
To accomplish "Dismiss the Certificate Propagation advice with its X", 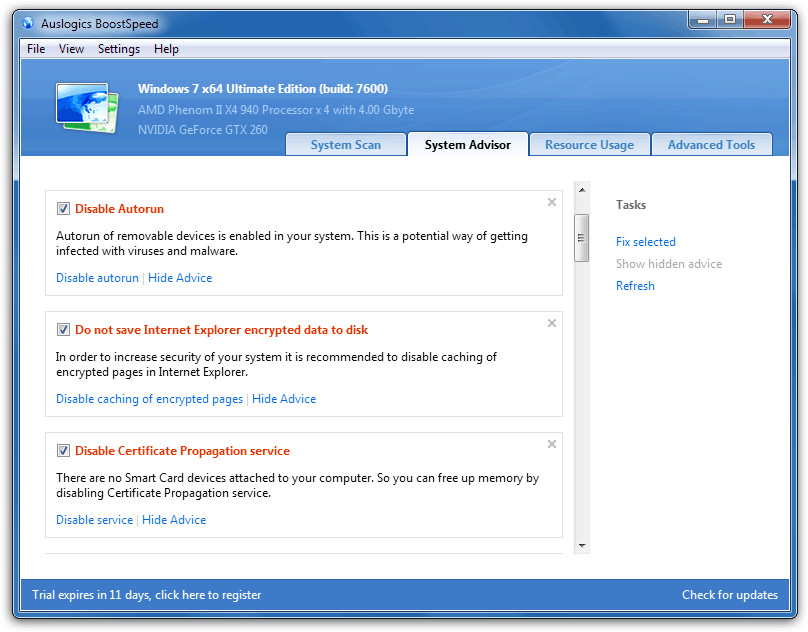I will click(x=552, y=444).
